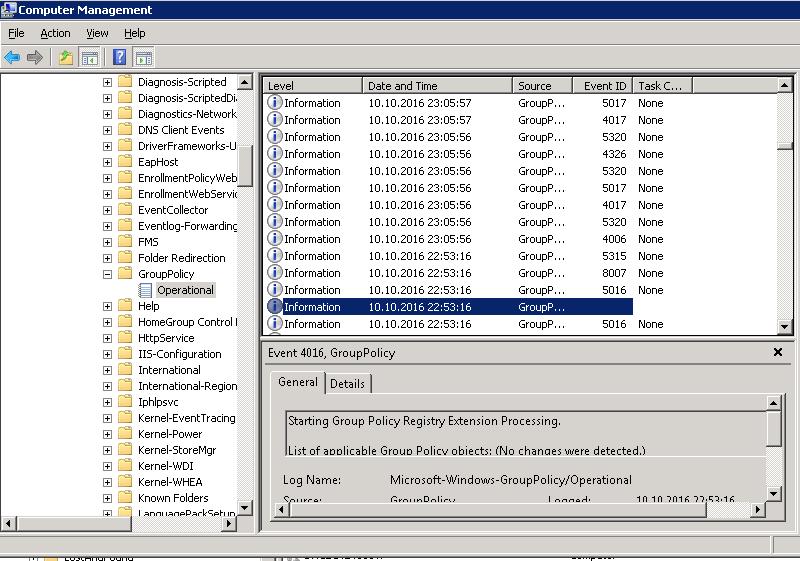
Task: Sort events by Date and Time column
Action: (x=403, y=86)
